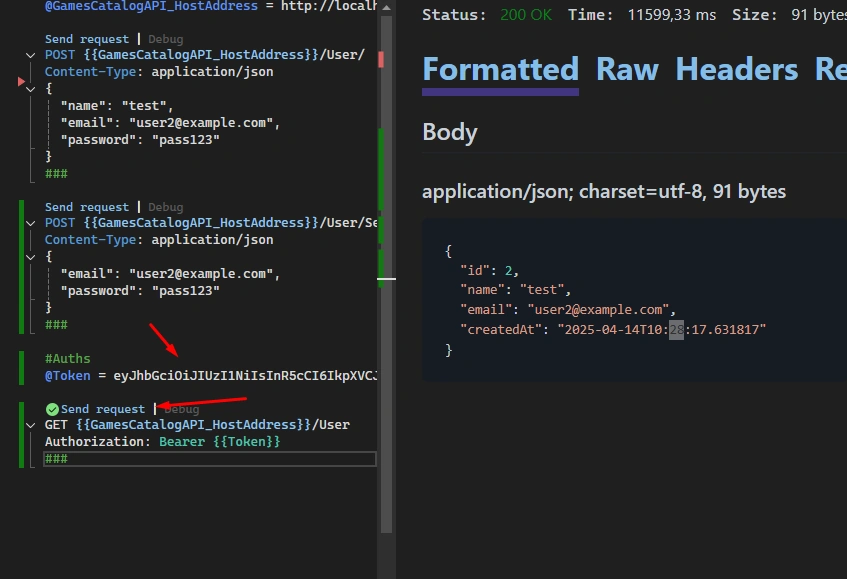Click Send request above POST /User/Se request
The image size is (847, 579).
87,207
